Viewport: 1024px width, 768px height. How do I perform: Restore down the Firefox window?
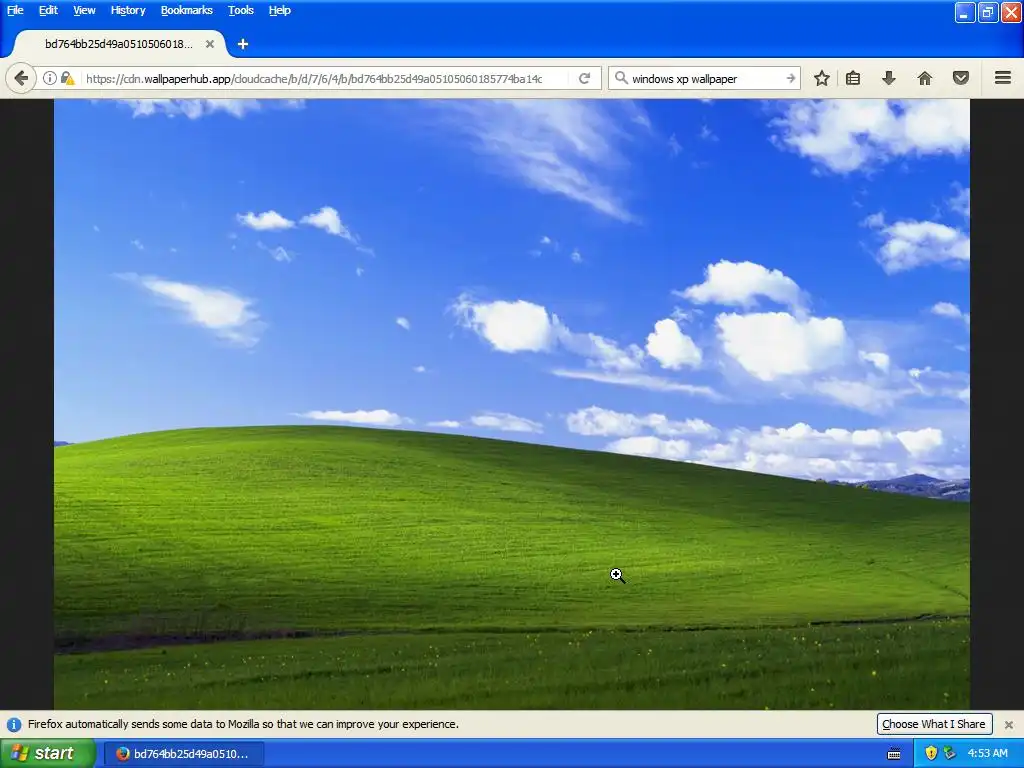pyautogui.click(x=988, y=12)
